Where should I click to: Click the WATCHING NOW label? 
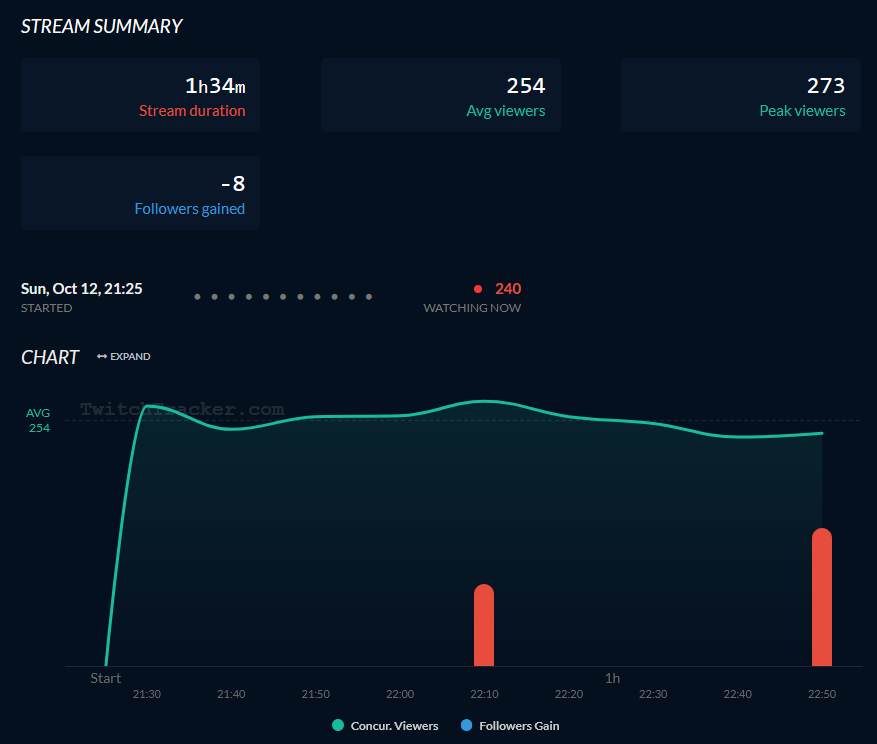coord(472,308)
